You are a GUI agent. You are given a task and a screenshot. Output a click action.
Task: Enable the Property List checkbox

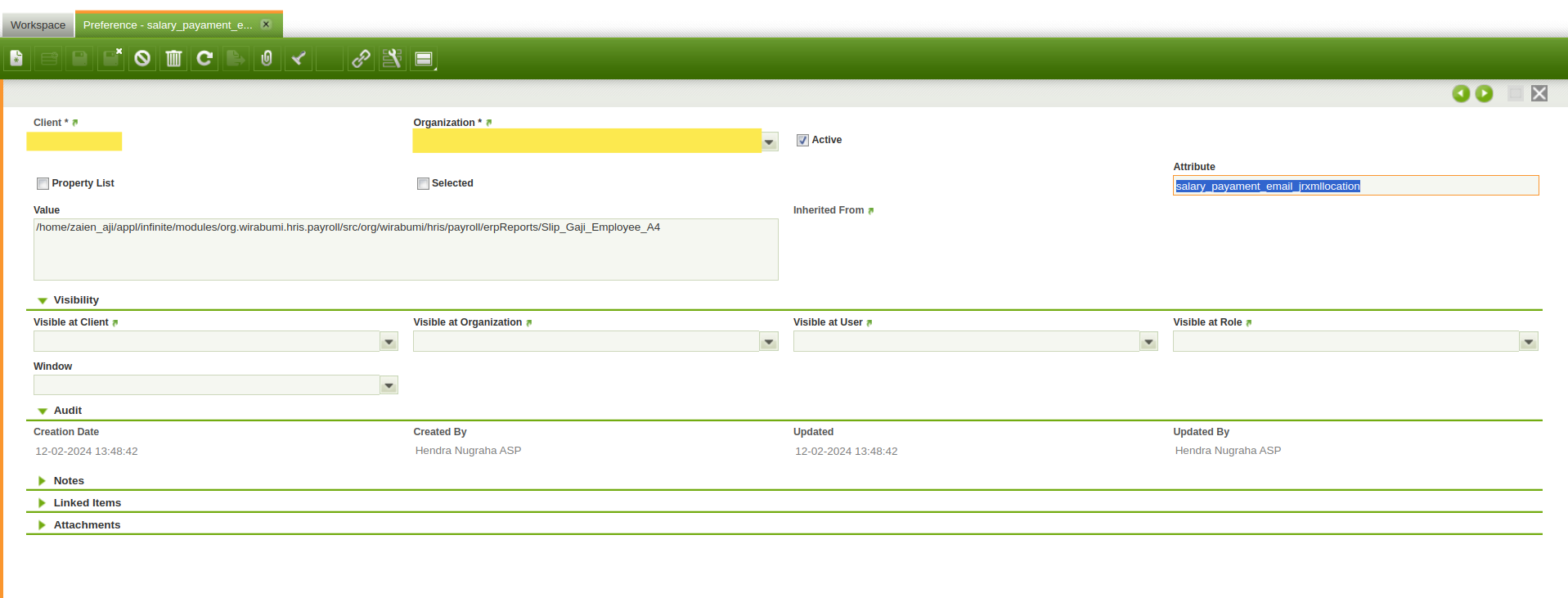click(x=43, y=183)
